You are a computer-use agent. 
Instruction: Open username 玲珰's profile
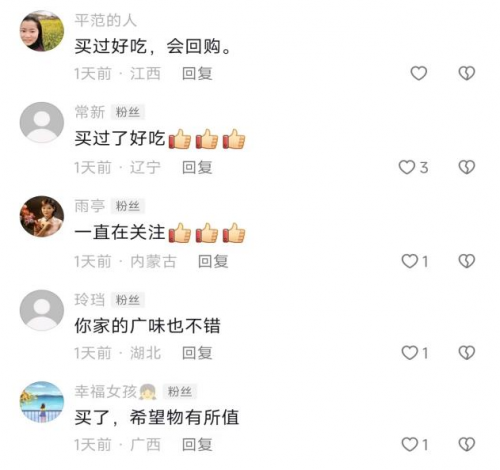coord(90,300)
